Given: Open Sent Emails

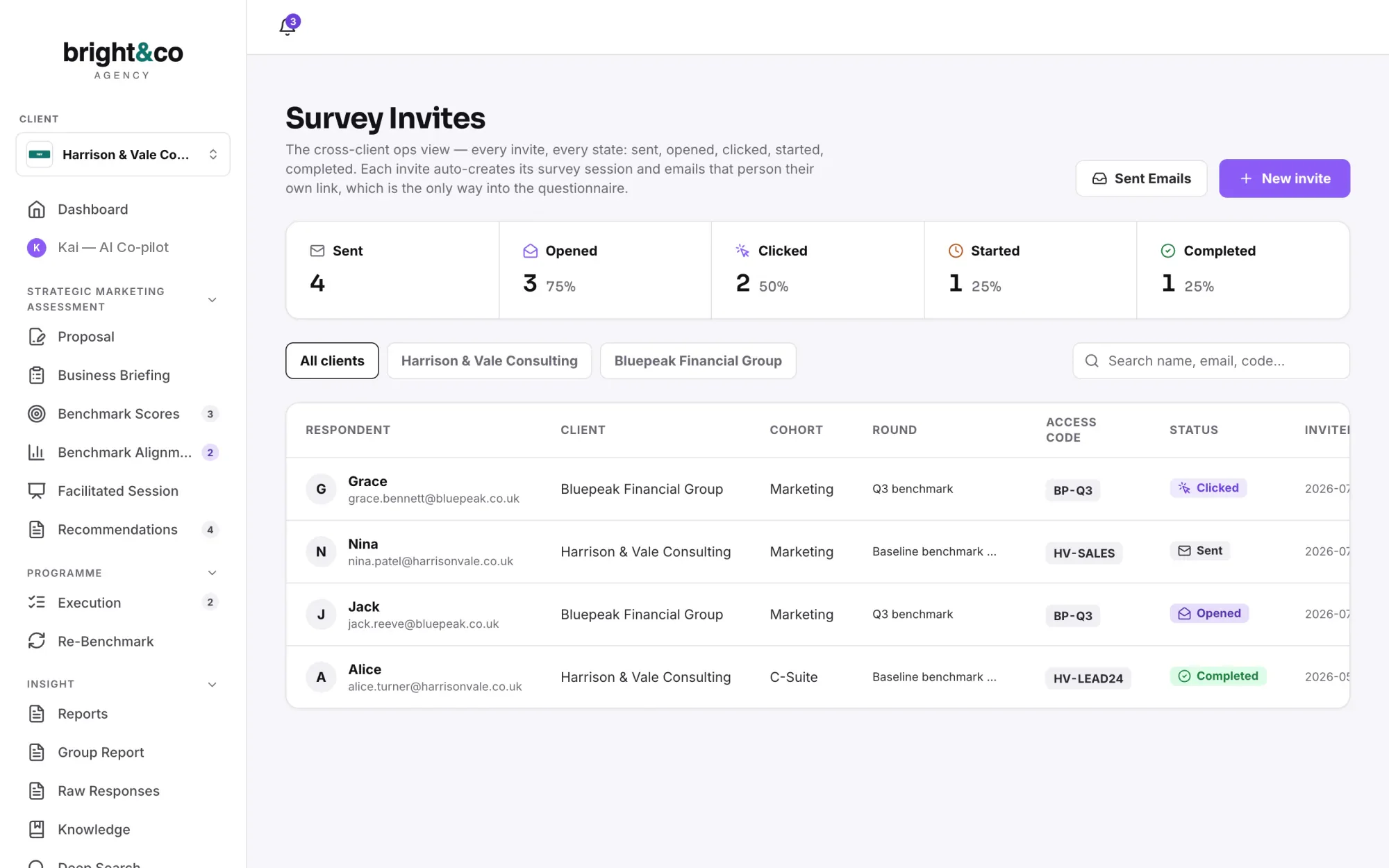Looking at the screenshot, I should [x=1141, y=178].
